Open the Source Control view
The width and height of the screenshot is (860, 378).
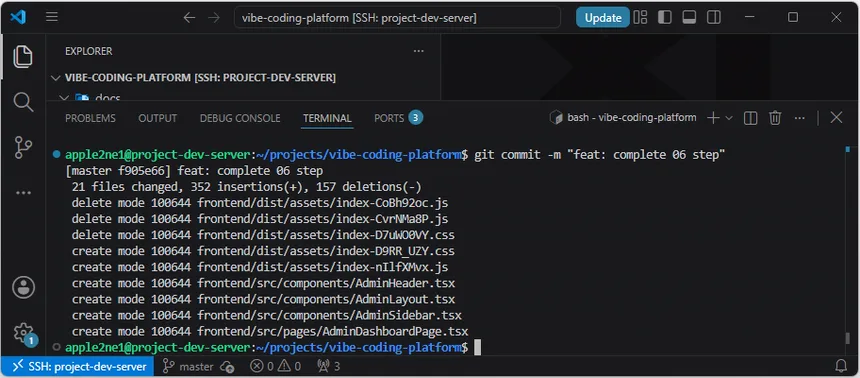tap(22, 148)
